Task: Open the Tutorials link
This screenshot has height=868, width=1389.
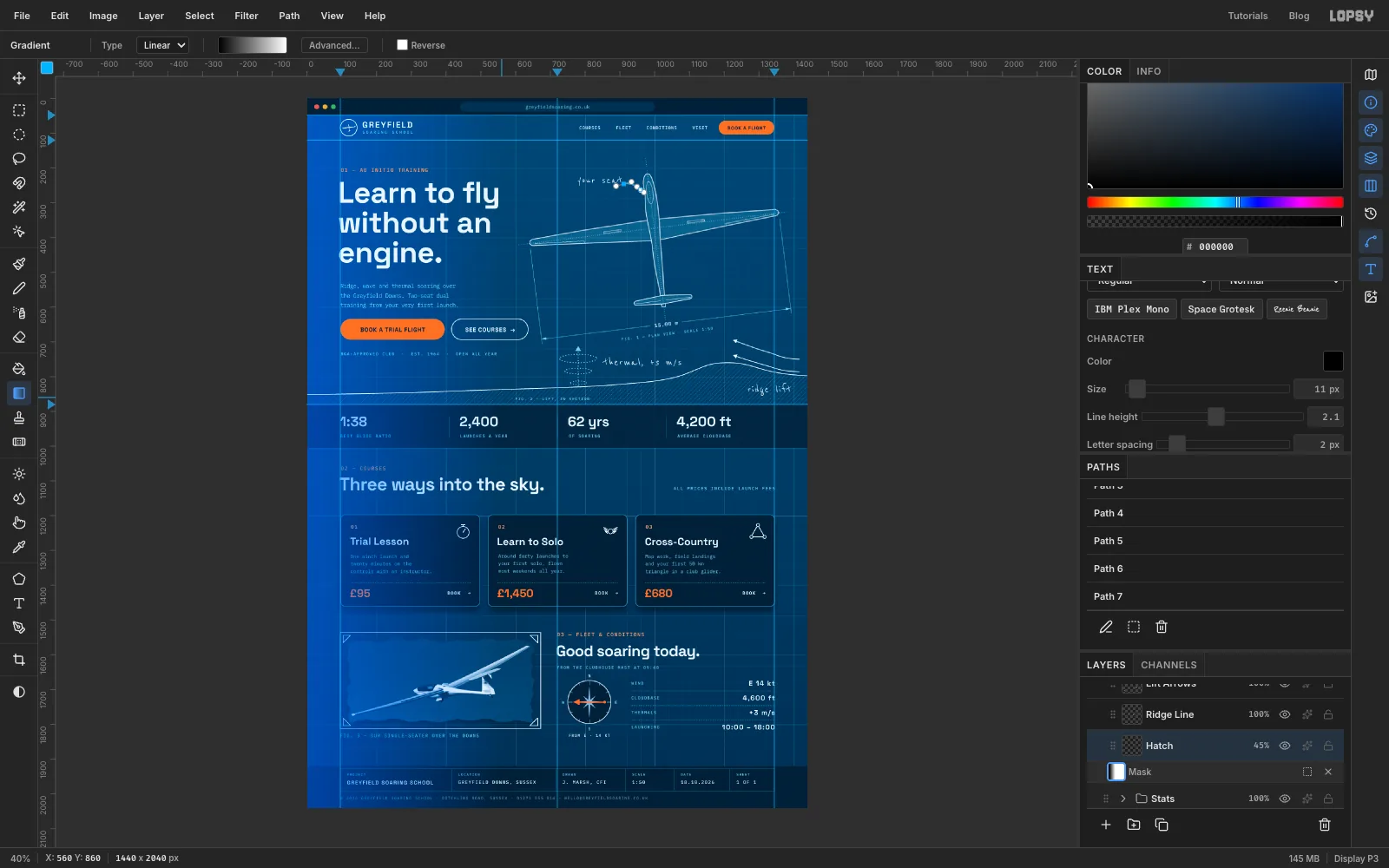Action: [1247, 16]
